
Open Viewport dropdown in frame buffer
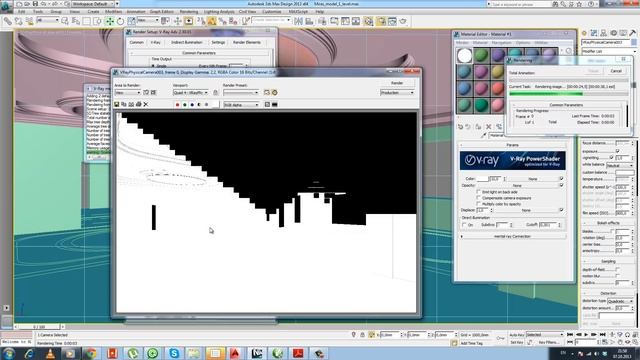[x=191, y=93]
